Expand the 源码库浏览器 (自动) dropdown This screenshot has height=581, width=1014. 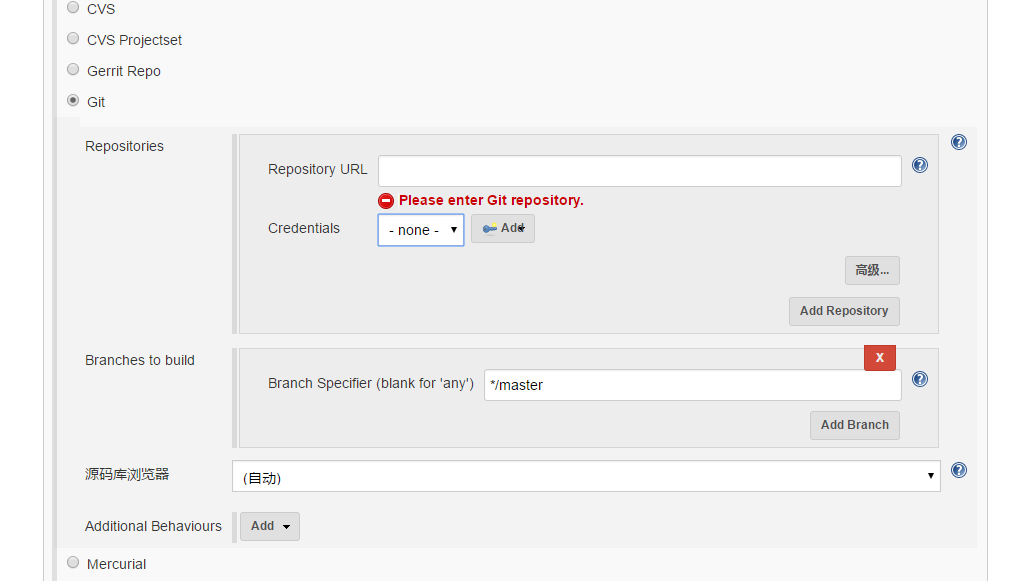coord(586,476)
